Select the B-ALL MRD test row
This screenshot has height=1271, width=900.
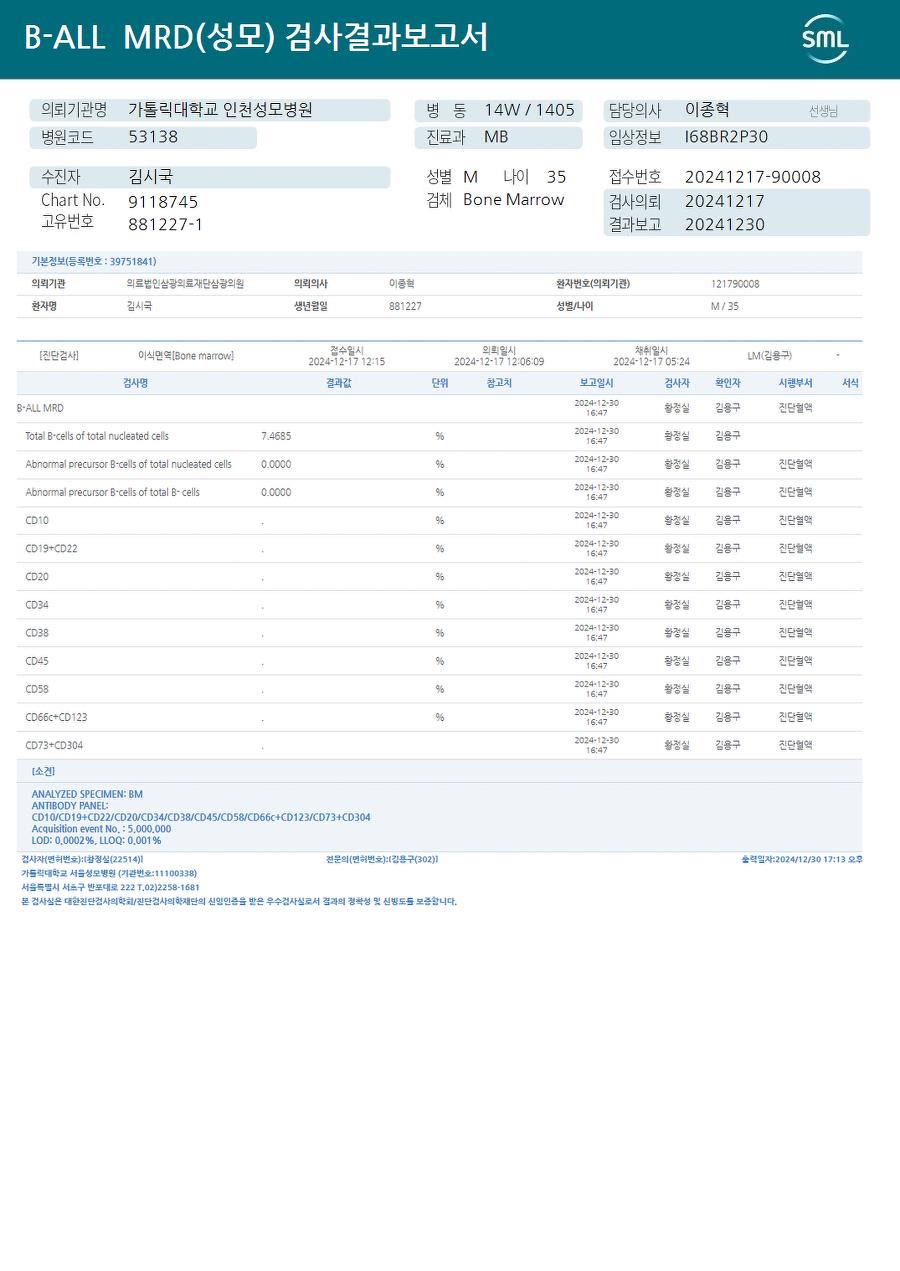point(439,408)
